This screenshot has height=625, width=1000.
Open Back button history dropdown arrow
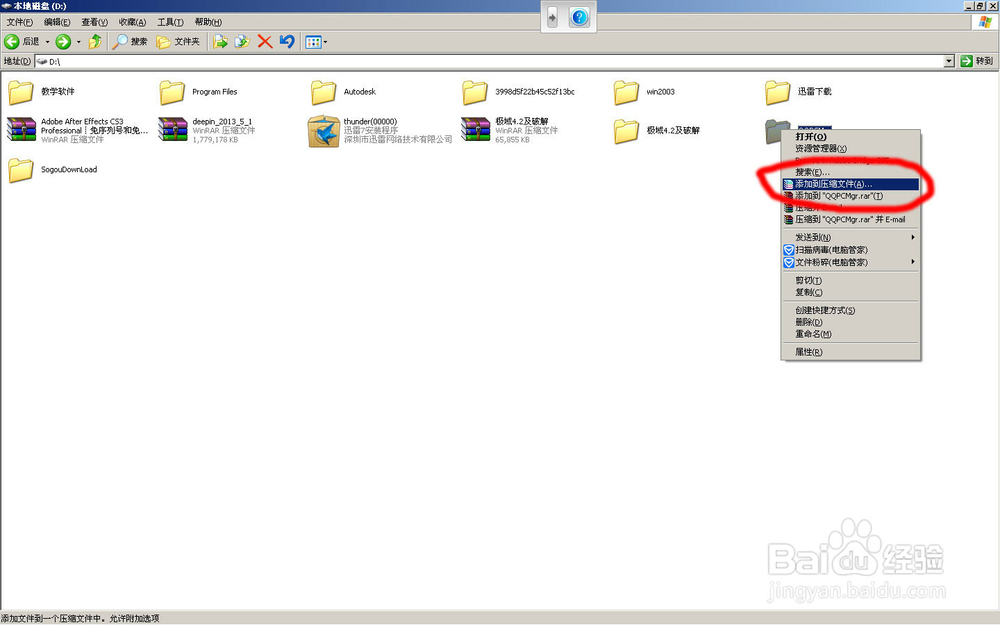[47, 42]
